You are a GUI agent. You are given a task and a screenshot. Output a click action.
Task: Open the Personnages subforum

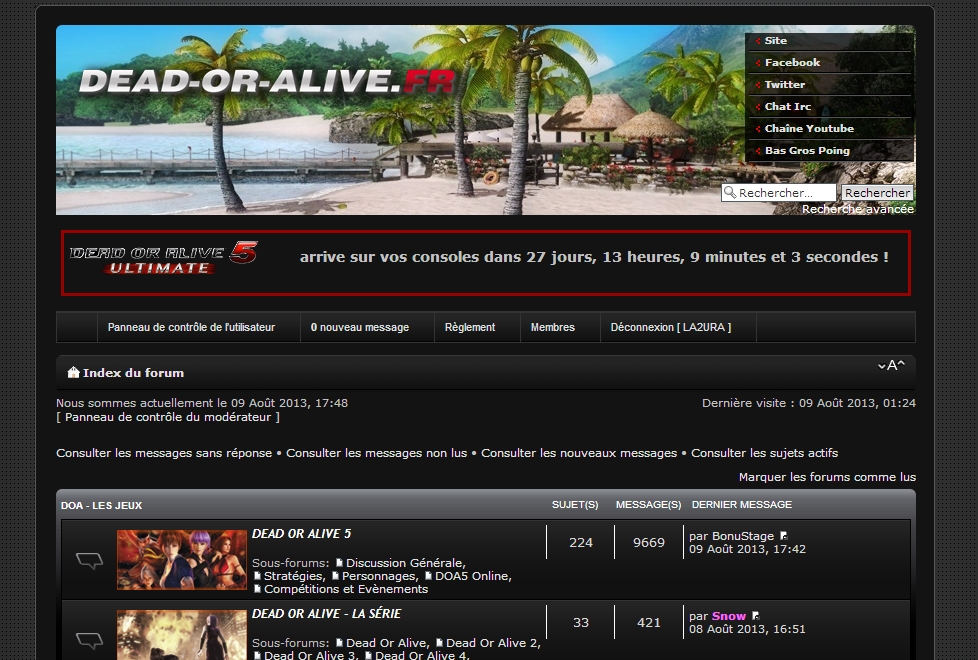point(380,576)
